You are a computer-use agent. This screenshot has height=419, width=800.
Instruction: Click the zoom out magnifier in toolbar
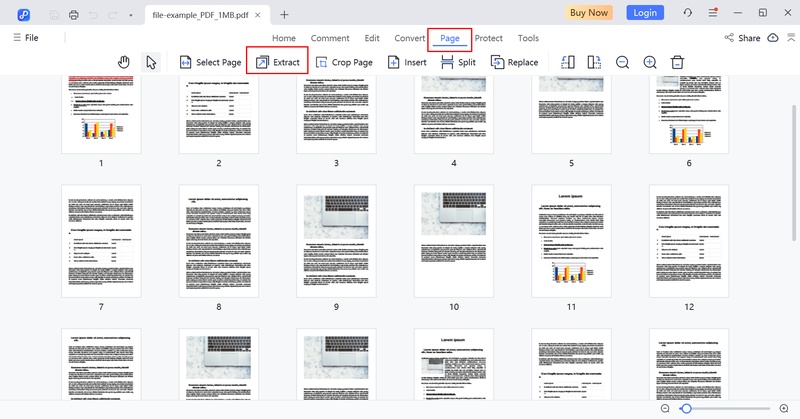(623, 62)
